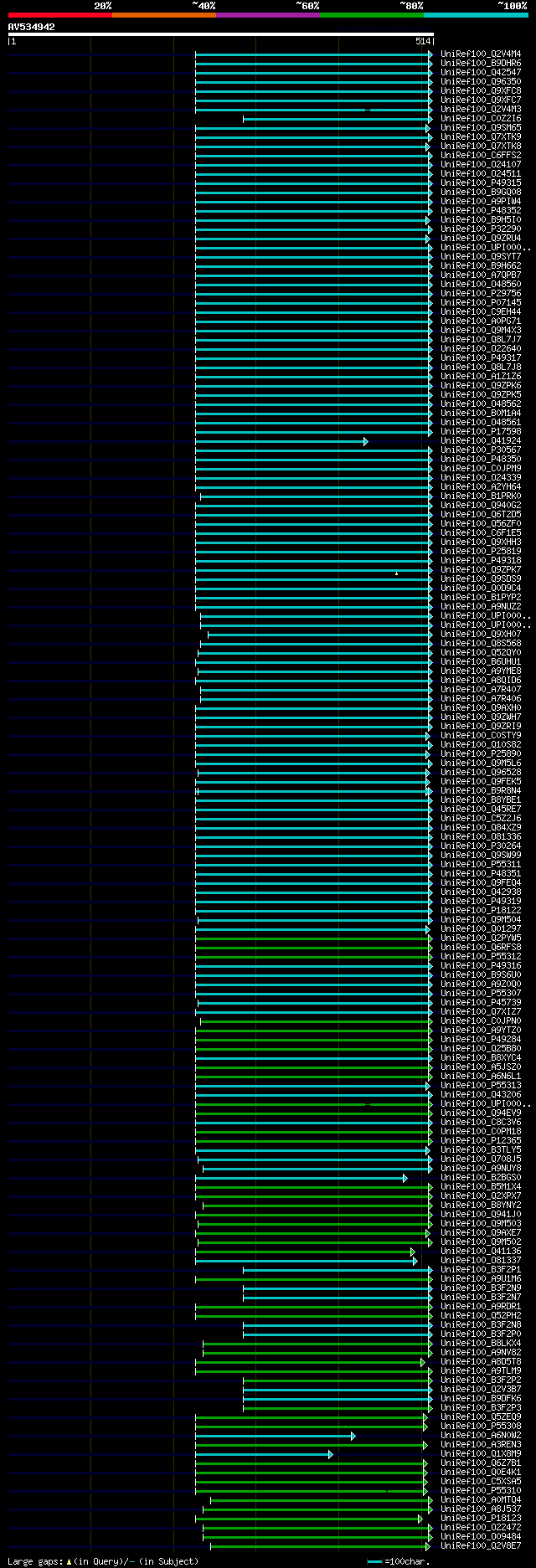Screen dimensions: 536x1568
Task: Select the UniRef100_P55311 label
Action: (x=481, y=865)
